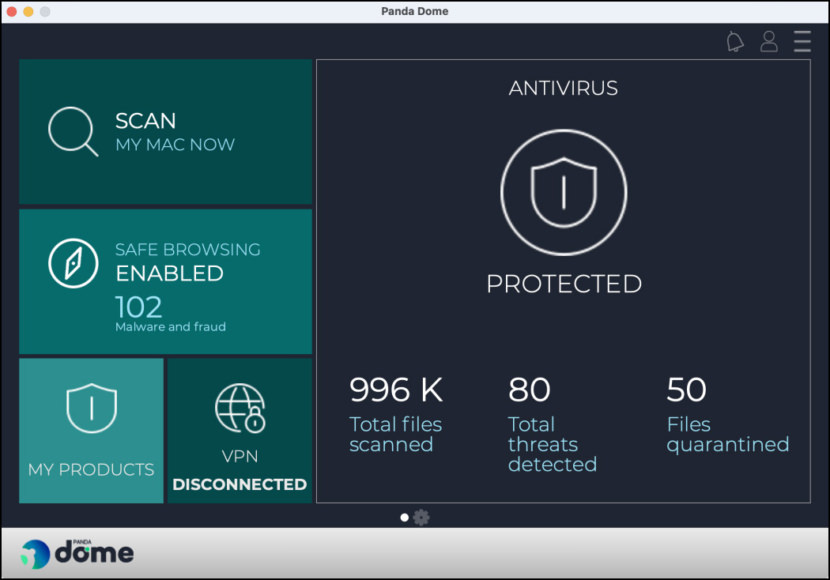Click the VPN globe with lock icon
This screenshot has height=580, width=830.
click(240, 408)
